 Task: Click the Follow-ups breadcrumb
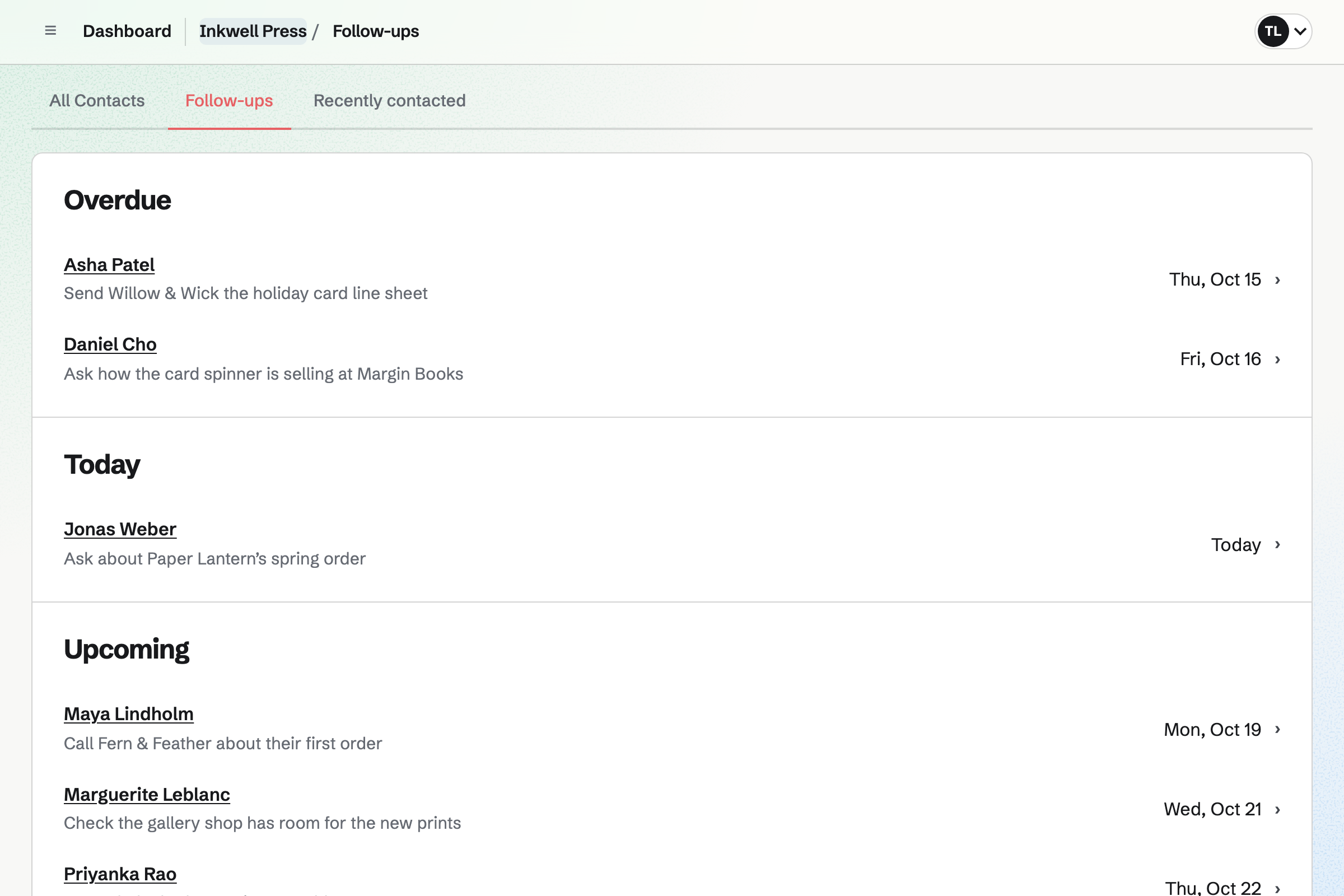pos(375,31)
